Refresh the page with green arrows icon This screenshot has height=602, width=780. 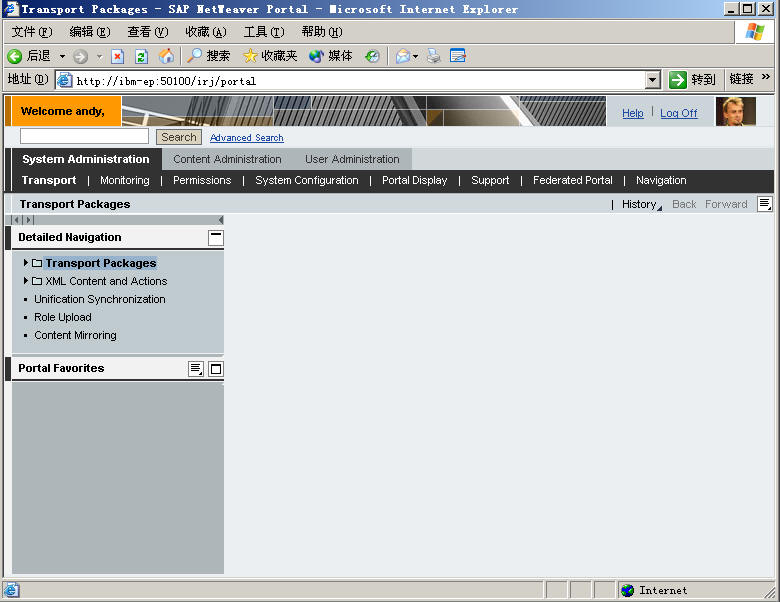[141, 56]
